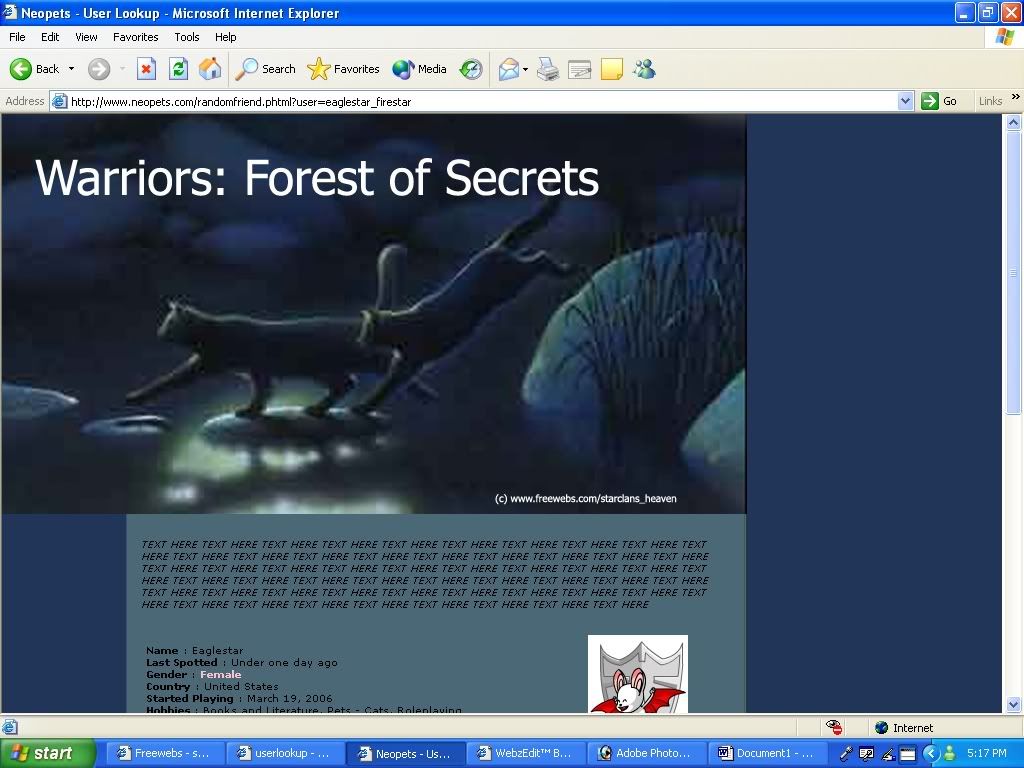Click the Internet zone status bar indicator
Viewport: 1024px width, 768px height.
pos(904,728)
